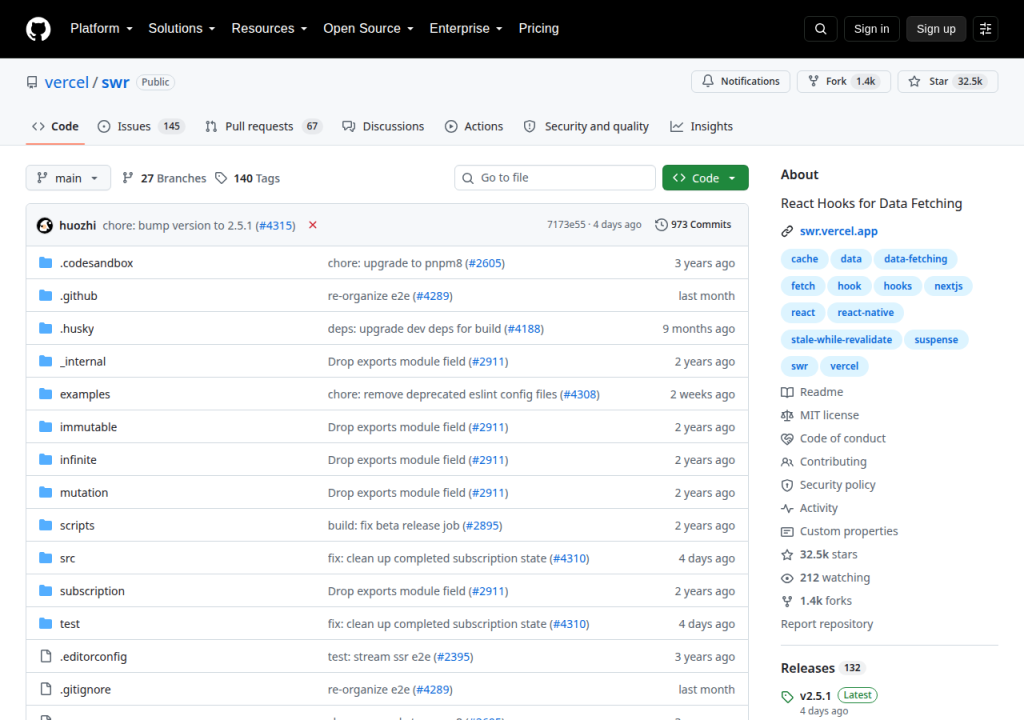
Task: Select the stale-while-revalidate topic tag
Action: click(x=841, y=340)
